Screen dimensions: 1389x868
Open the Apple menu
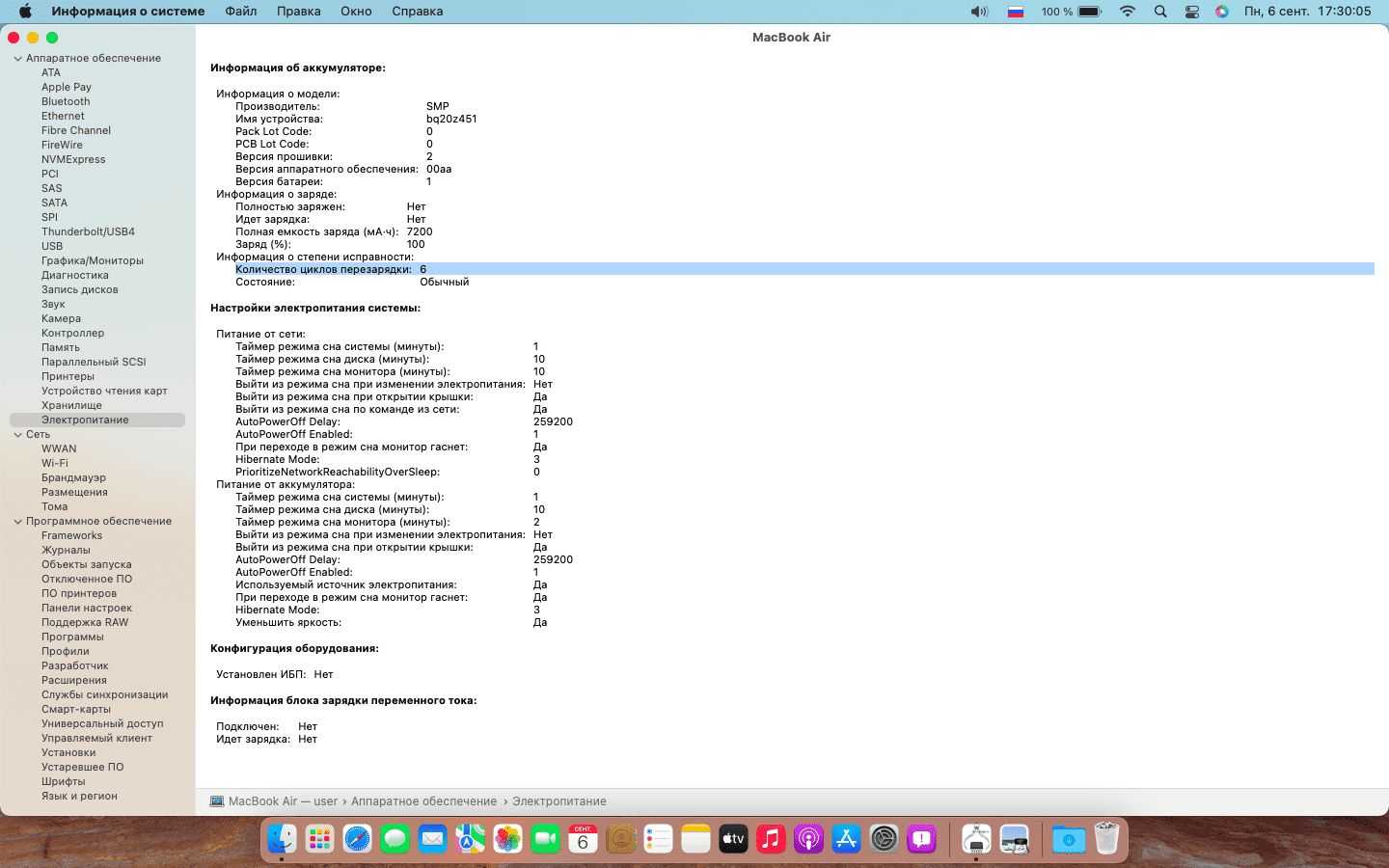(25, 12)
